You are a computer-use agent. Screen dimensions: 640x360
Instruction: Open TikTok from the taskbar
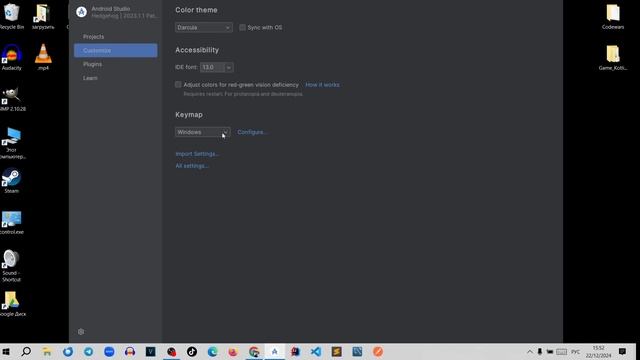(x=192, y=351)
